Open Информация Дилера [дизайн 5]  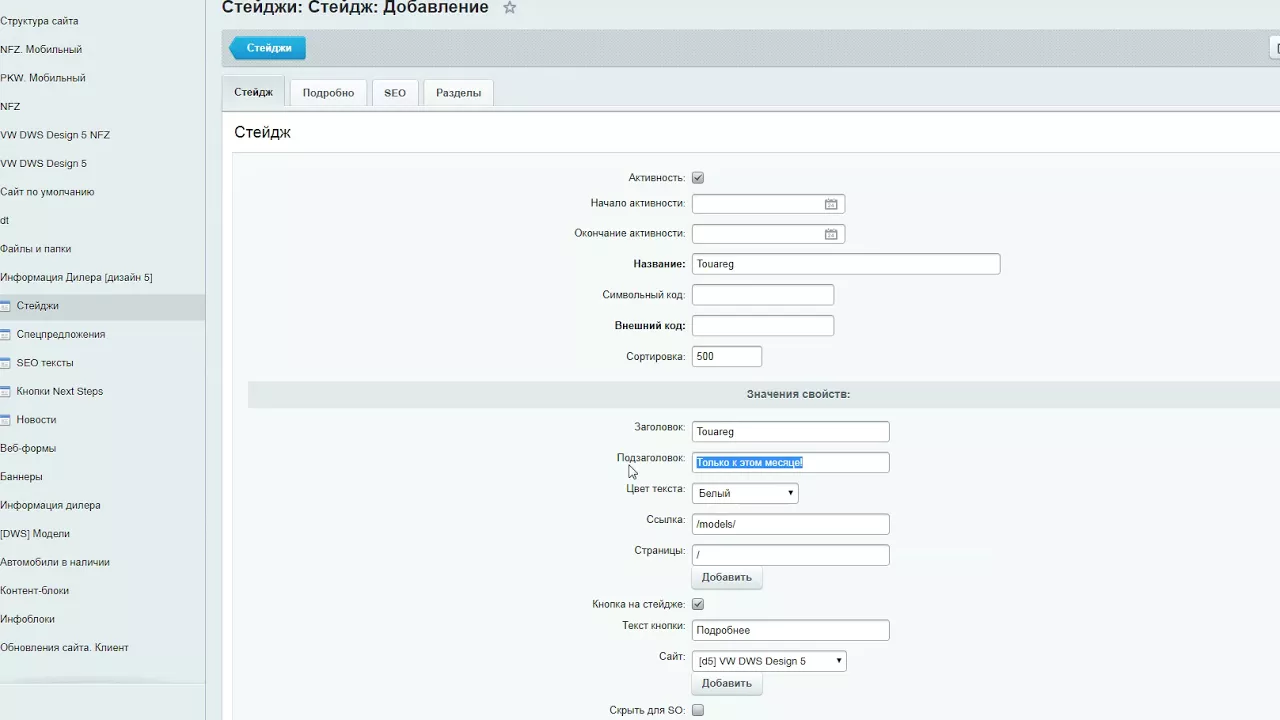[x=76, y=277]
